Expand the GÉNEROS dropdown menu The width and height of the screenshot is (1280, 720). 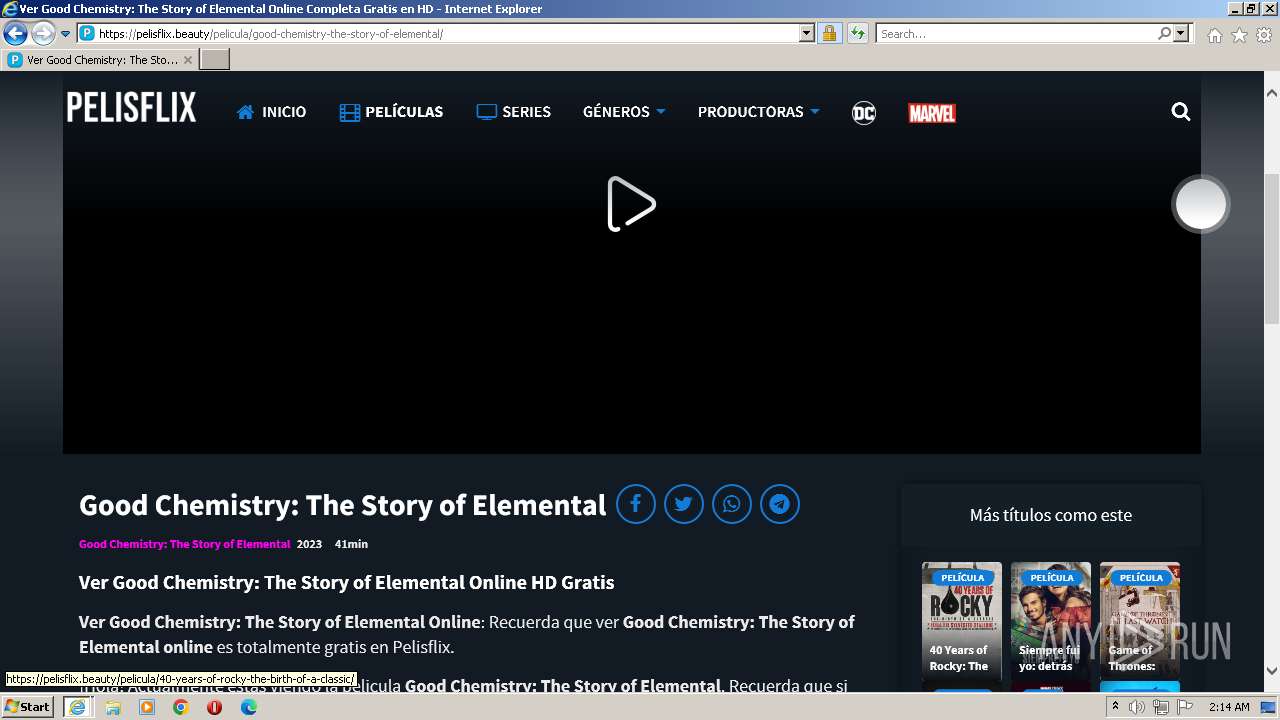pos(624,112)
